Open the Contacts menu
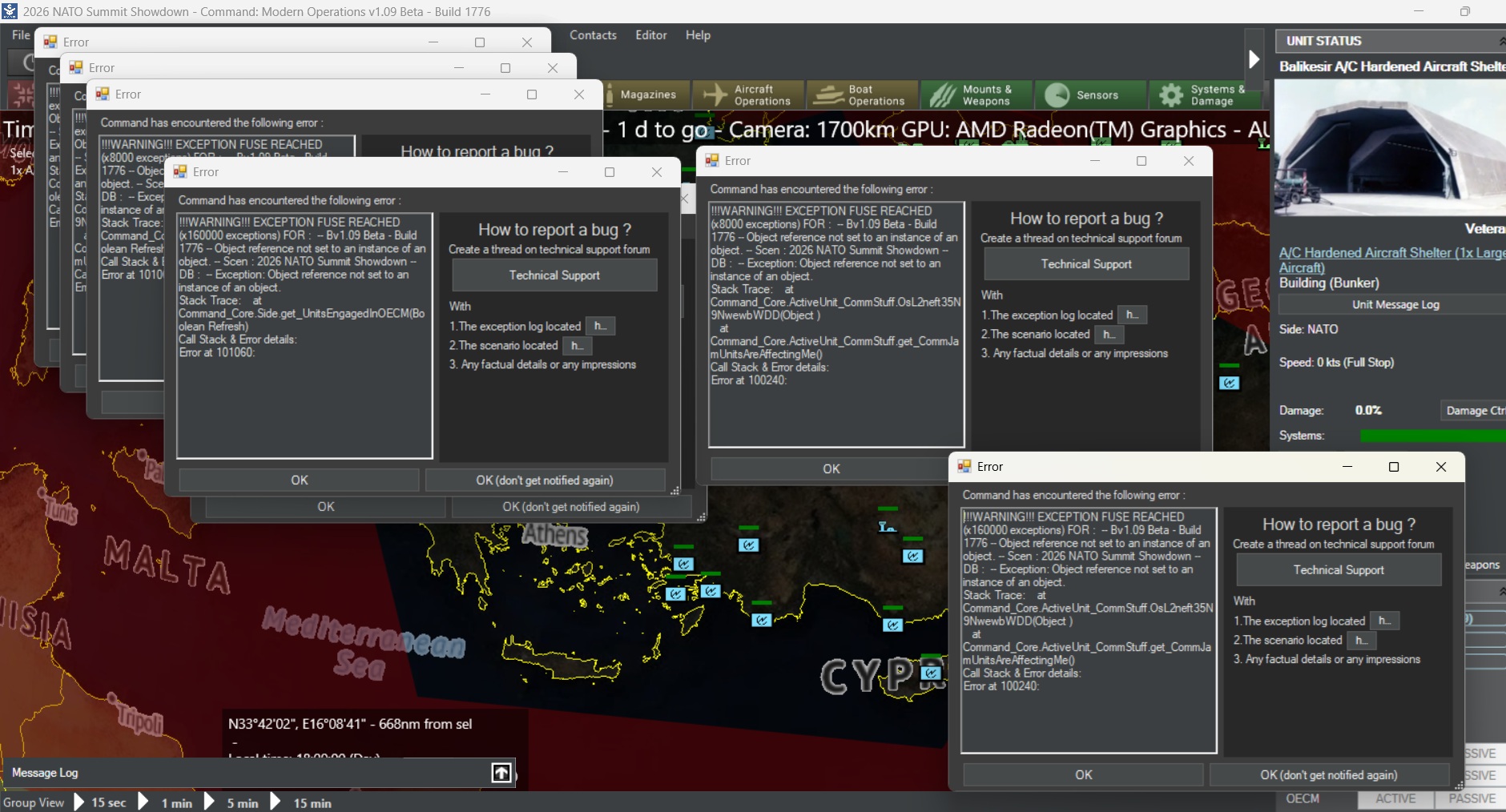The image size is (1506, 812). click(x=593, y=35)
